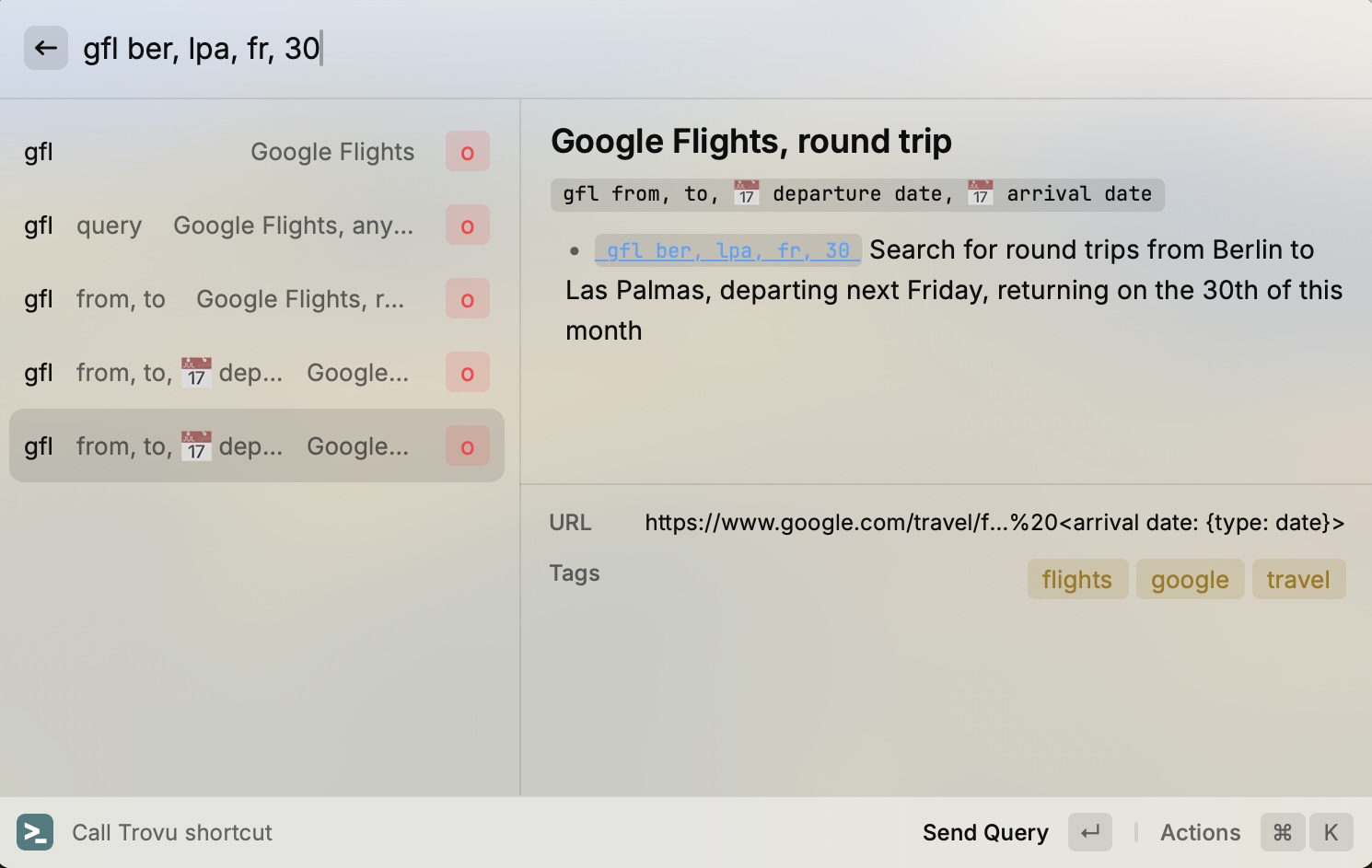1372x868 pixels.
Task: Click the Google Flights URL link
Action: 995,522
